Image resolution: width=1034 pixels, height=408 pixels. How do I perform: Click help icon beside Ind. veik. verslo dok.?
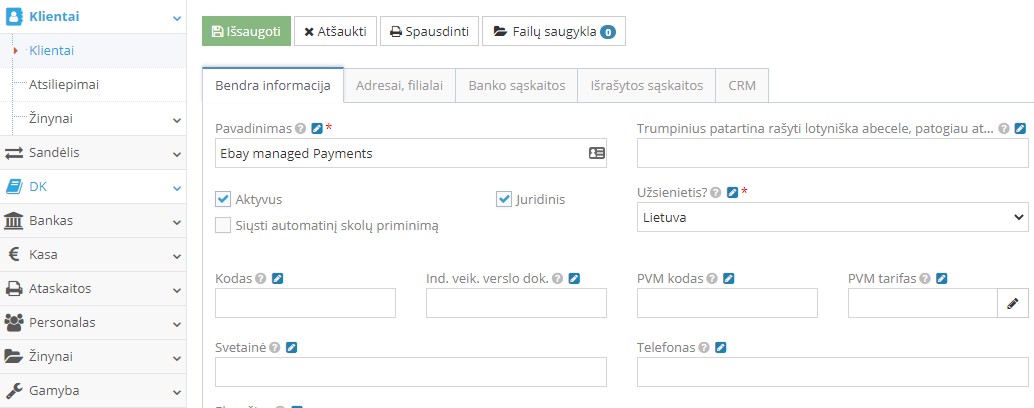(x=558, y=278)
